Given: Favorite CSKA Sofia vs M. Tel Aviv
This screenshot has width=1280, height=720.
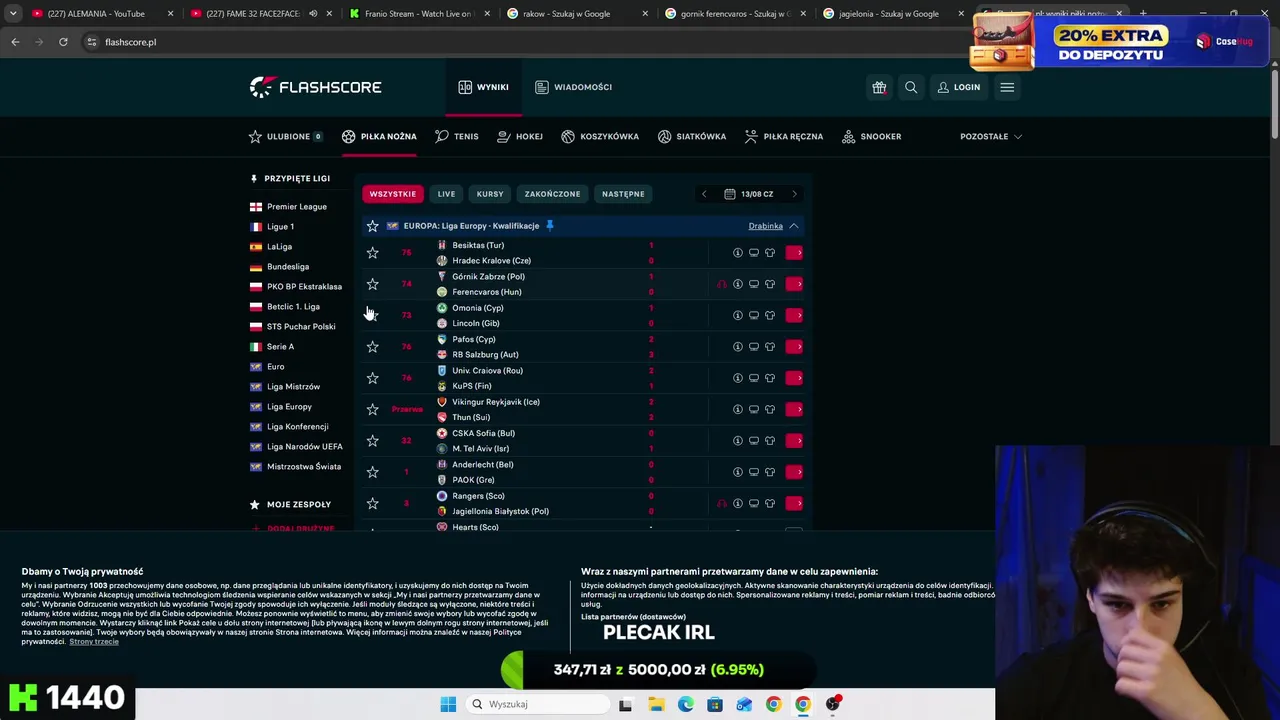Looking at the screenshot, I should 372,441.
